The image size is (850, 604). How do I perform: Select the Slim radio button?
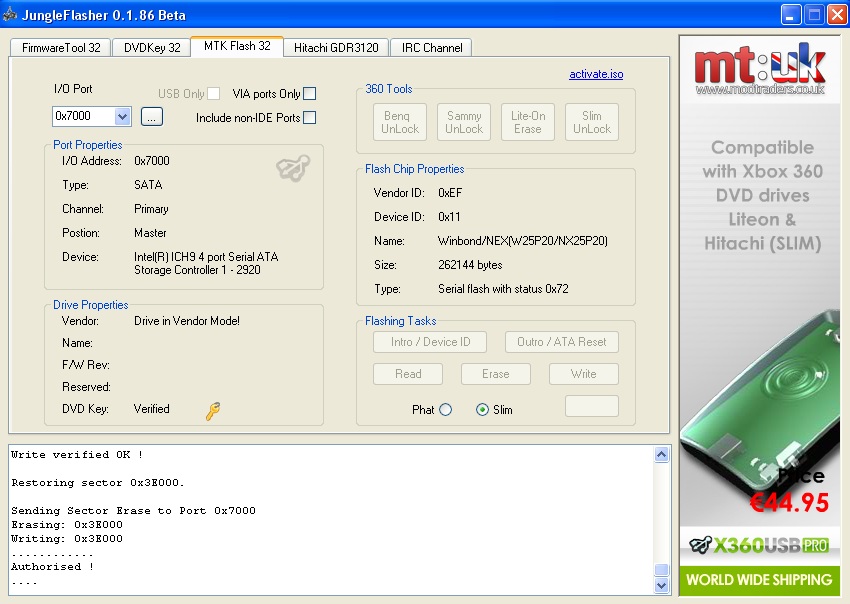pos(483,410)
